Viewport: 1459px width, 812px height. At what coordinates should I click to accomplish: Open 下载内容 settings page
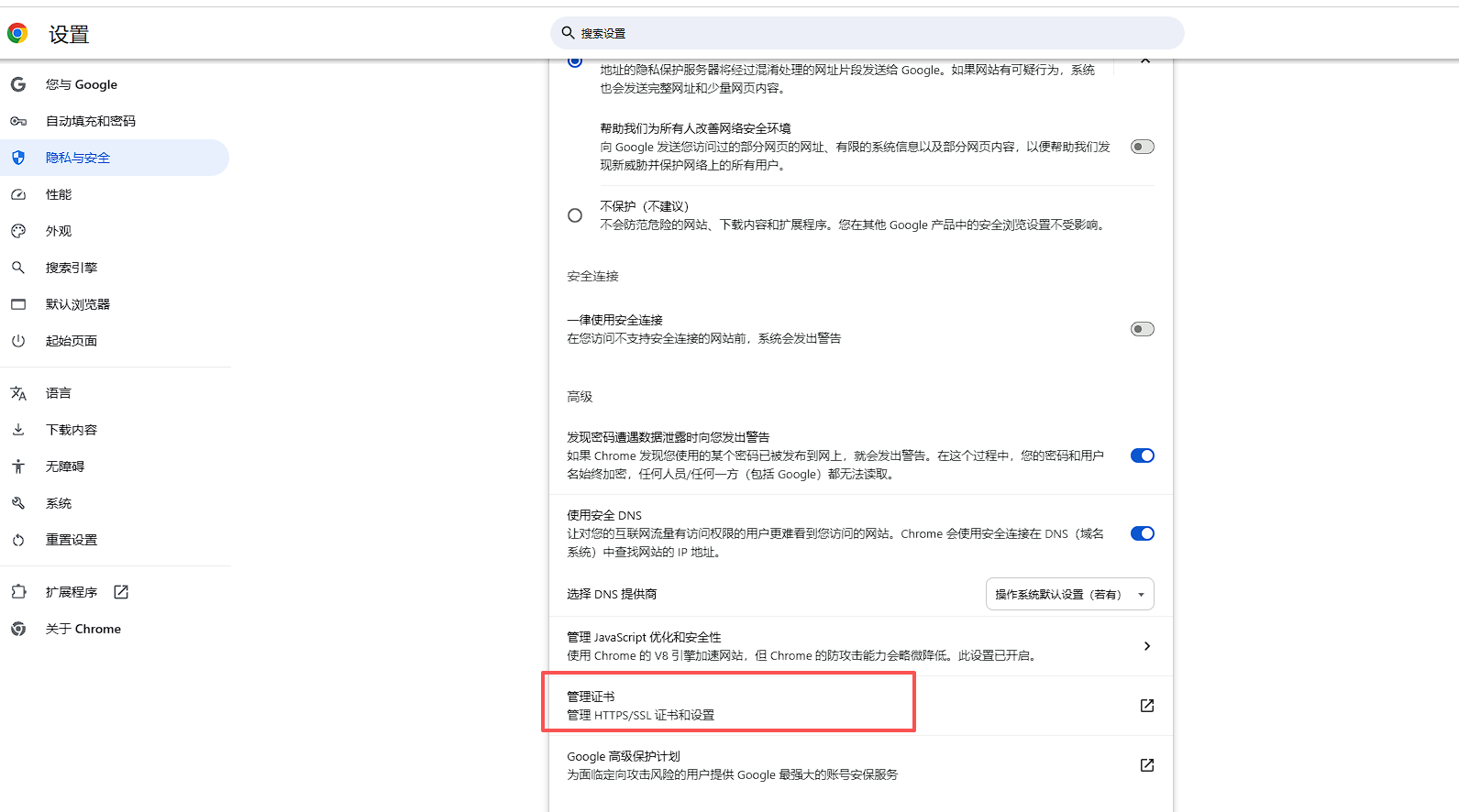[x=115, y=430]
